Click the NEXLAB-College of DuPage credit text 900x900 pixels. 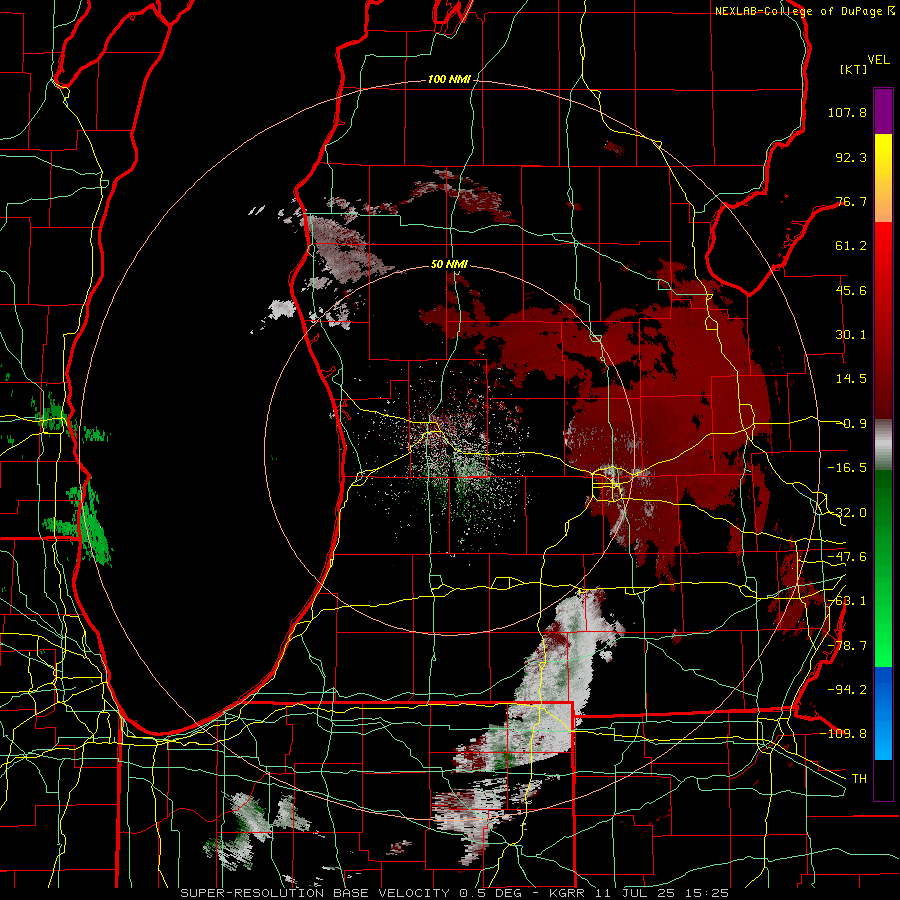[799, 11]
